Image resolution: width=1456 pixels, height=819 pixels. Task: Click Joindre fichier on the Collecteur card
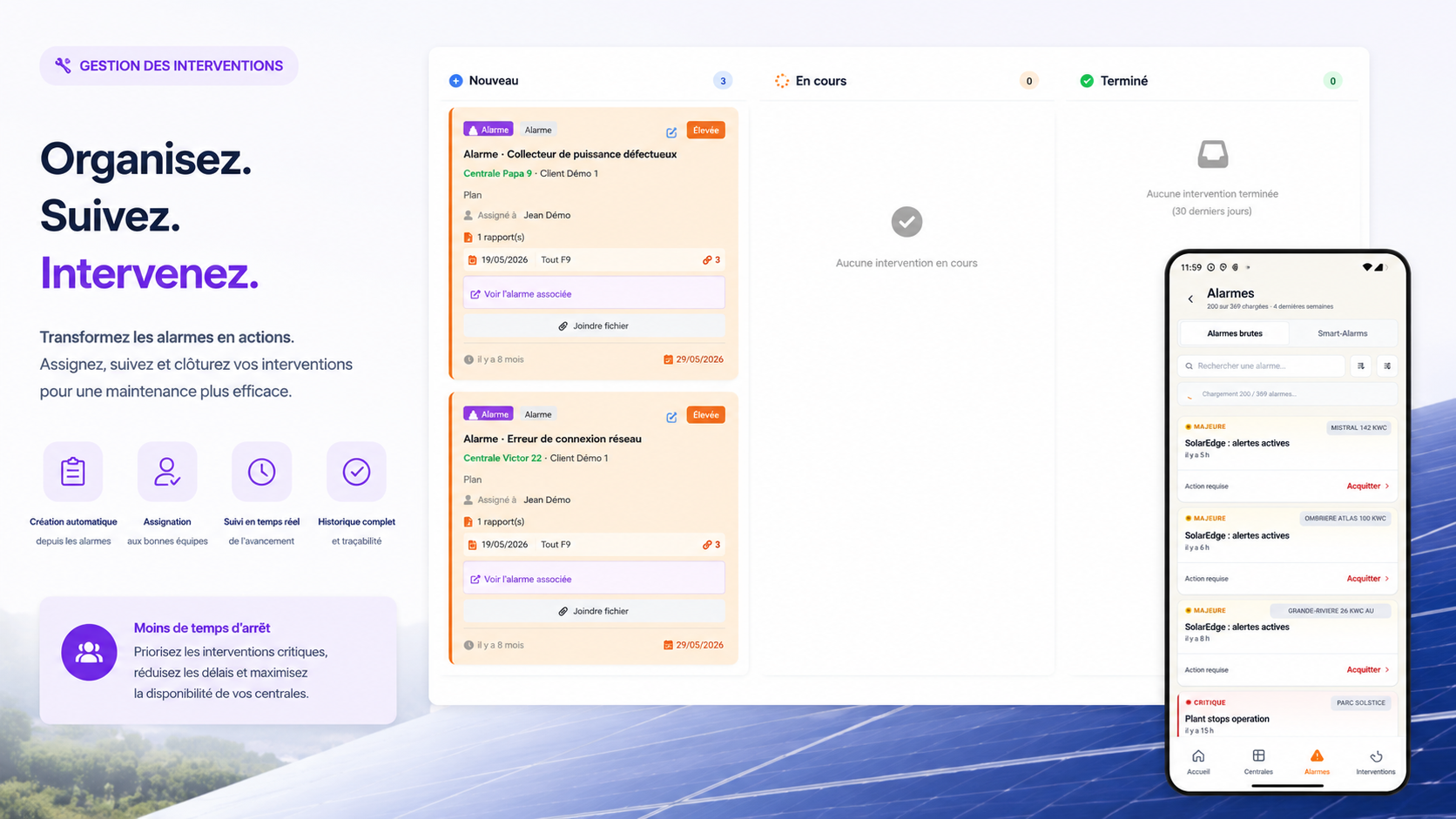(594, 326)
